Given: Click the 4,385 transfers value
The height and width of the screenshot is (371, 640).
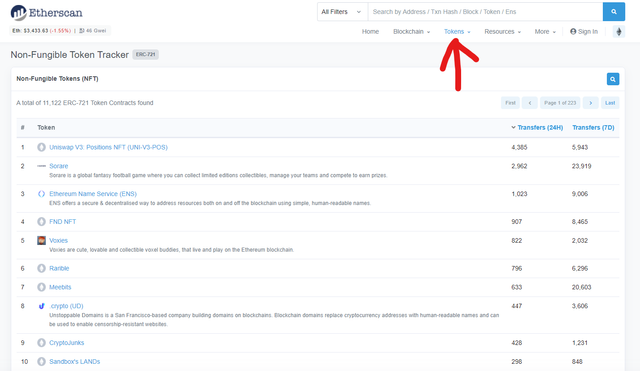Looking at the screenshot, I should pyautogui.click(x=519, y=147).
